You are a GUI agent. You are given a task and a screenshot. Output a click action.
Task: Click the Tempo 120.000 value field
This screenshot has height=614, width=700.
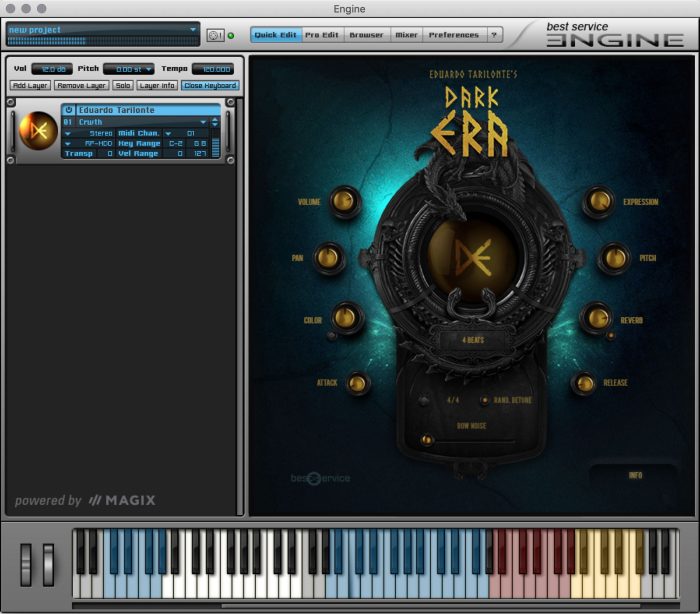pos(213,69)
